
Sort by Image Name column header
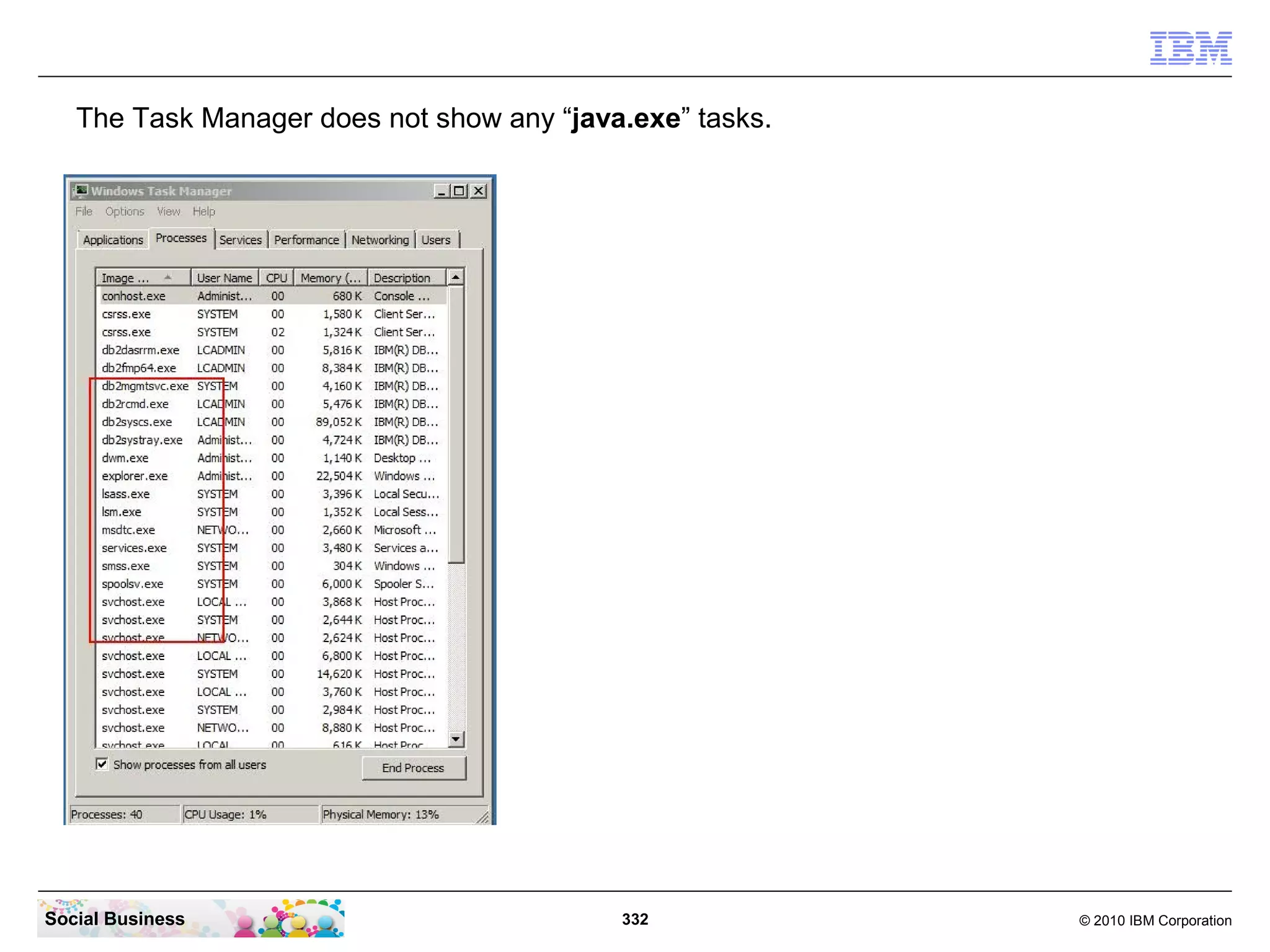pyautogui.click(x=143, y=278)
